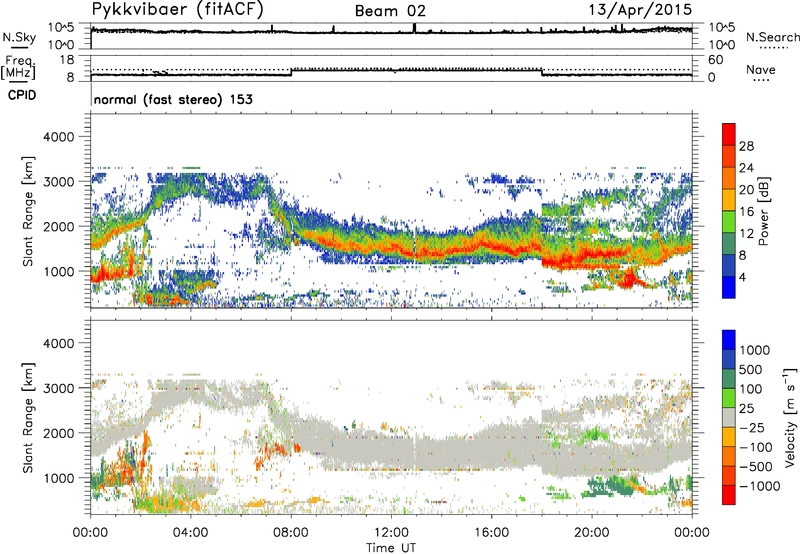
Task: Click the 'CPID' label
Action: click(22, 95)
